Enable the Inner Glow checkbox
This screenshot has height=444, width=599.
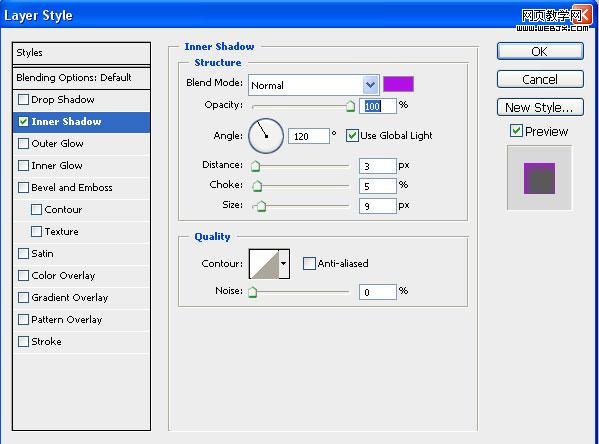pyautogui.click(x=23, y=165)
